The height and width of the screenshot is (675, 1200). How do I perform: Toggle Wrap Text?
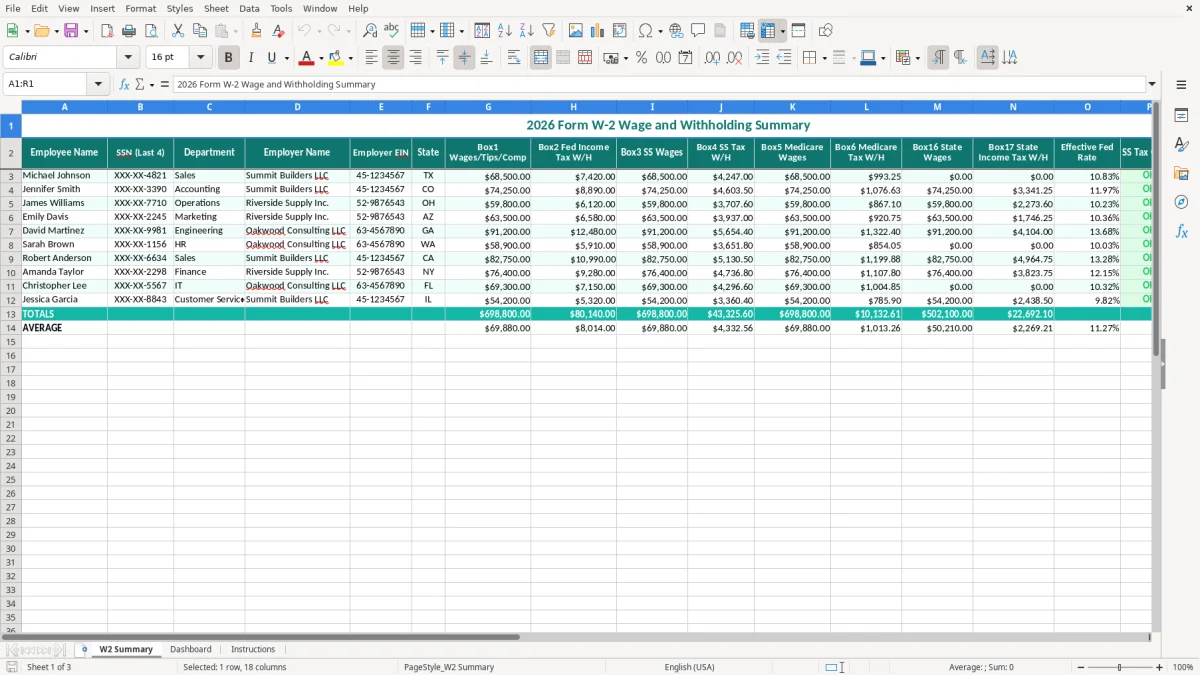click(x=514, y=58)
